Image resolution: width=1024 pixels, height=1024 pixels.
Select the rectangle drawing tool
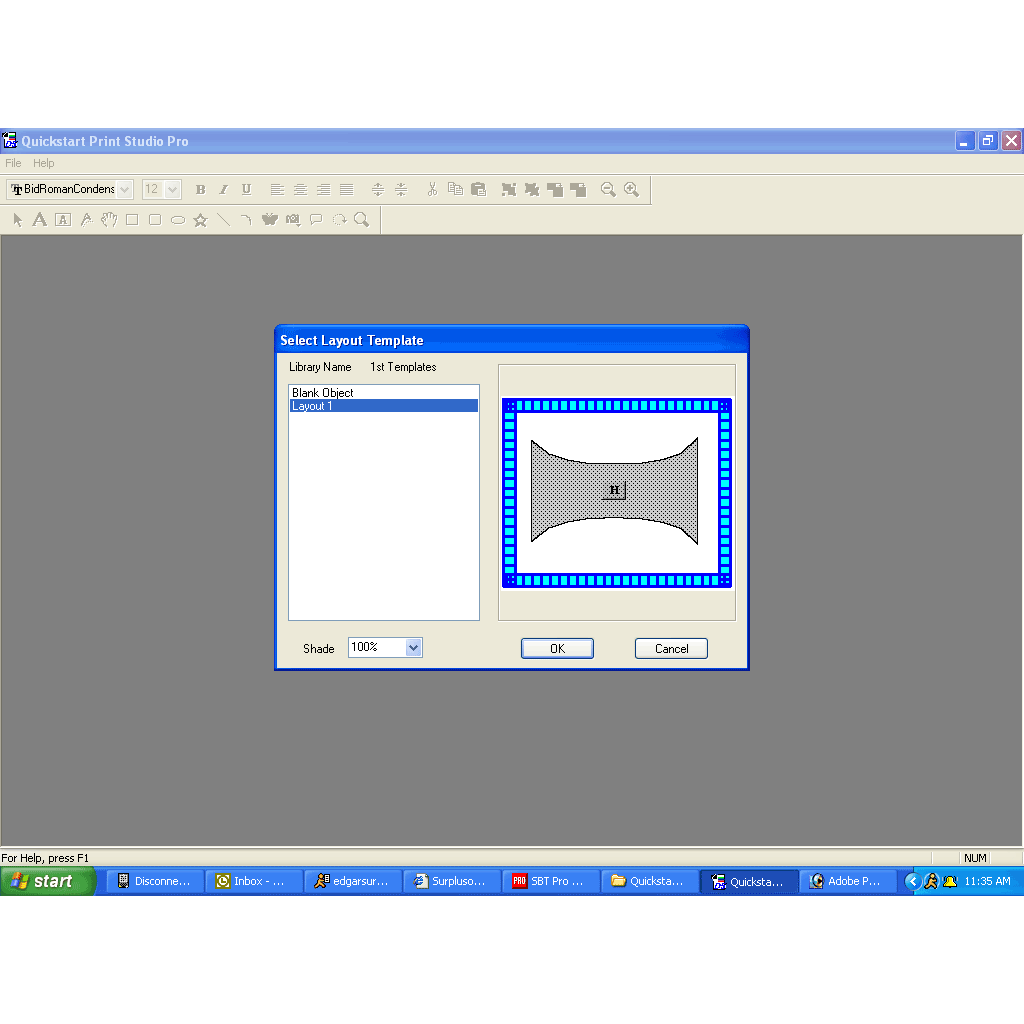pos(133,219)
